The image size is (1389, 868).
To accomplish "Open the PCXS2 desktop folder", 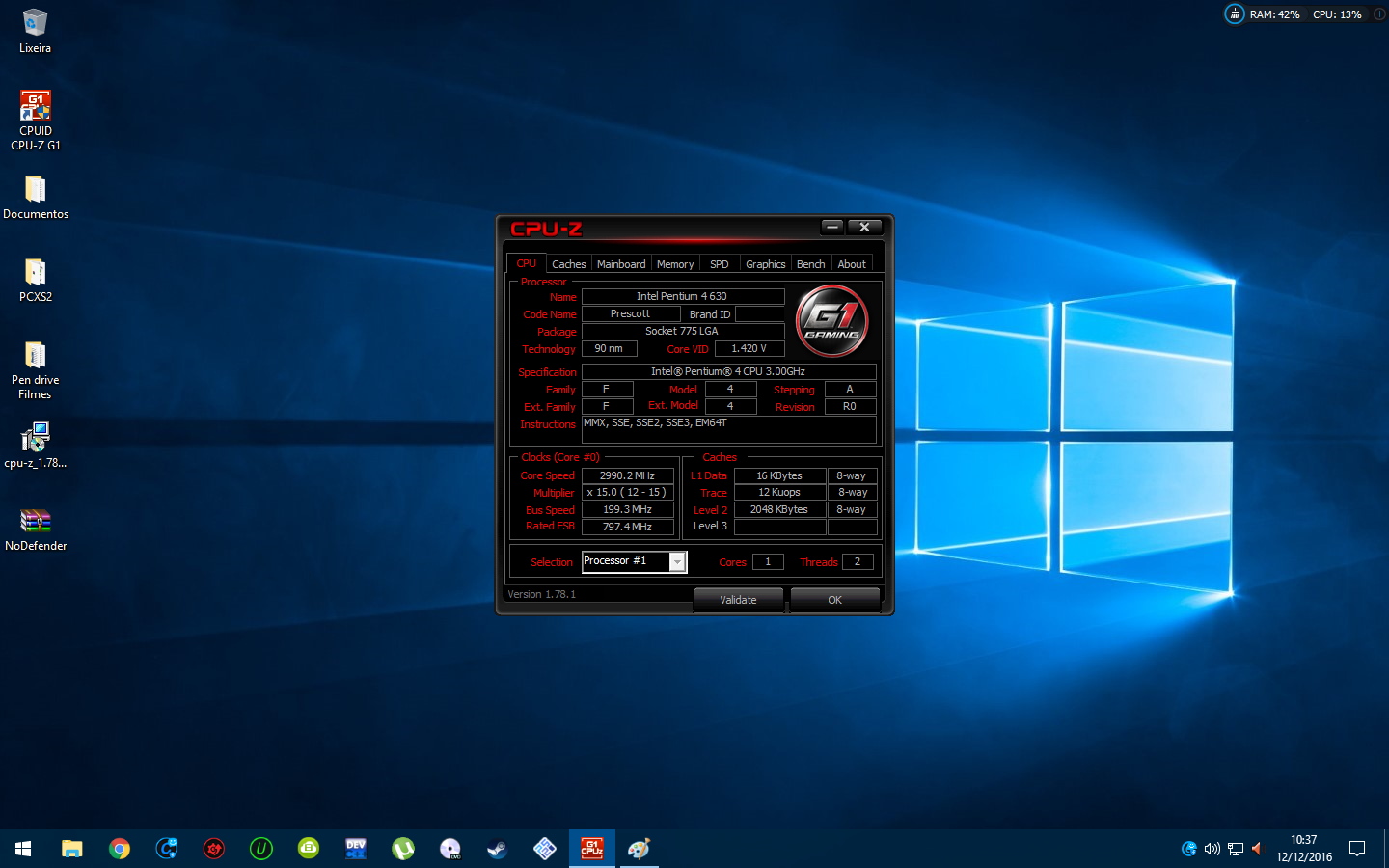I will [x=36, y=281].
